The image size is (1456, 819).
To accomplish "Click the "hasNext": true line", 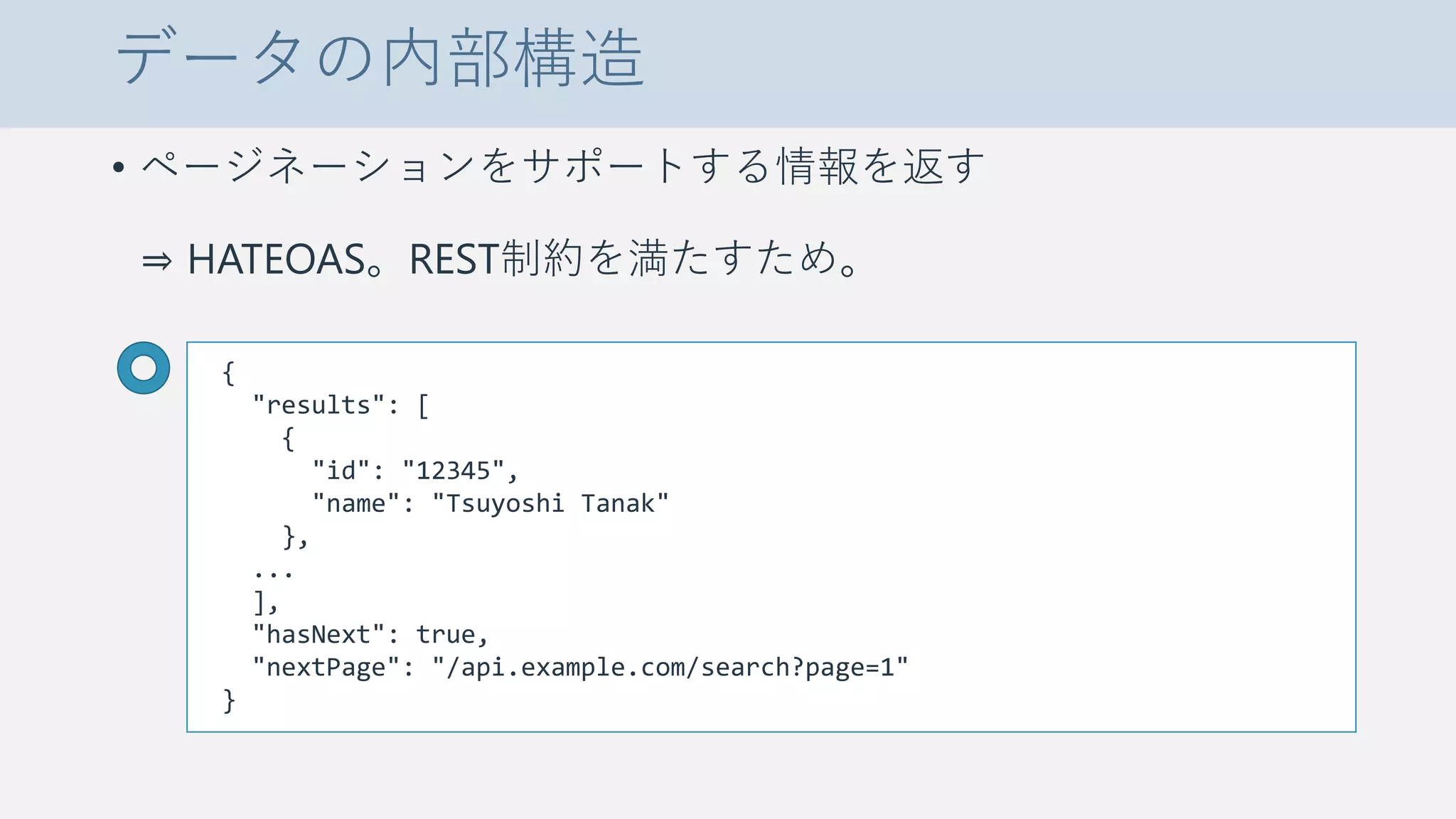I will 370,634.
